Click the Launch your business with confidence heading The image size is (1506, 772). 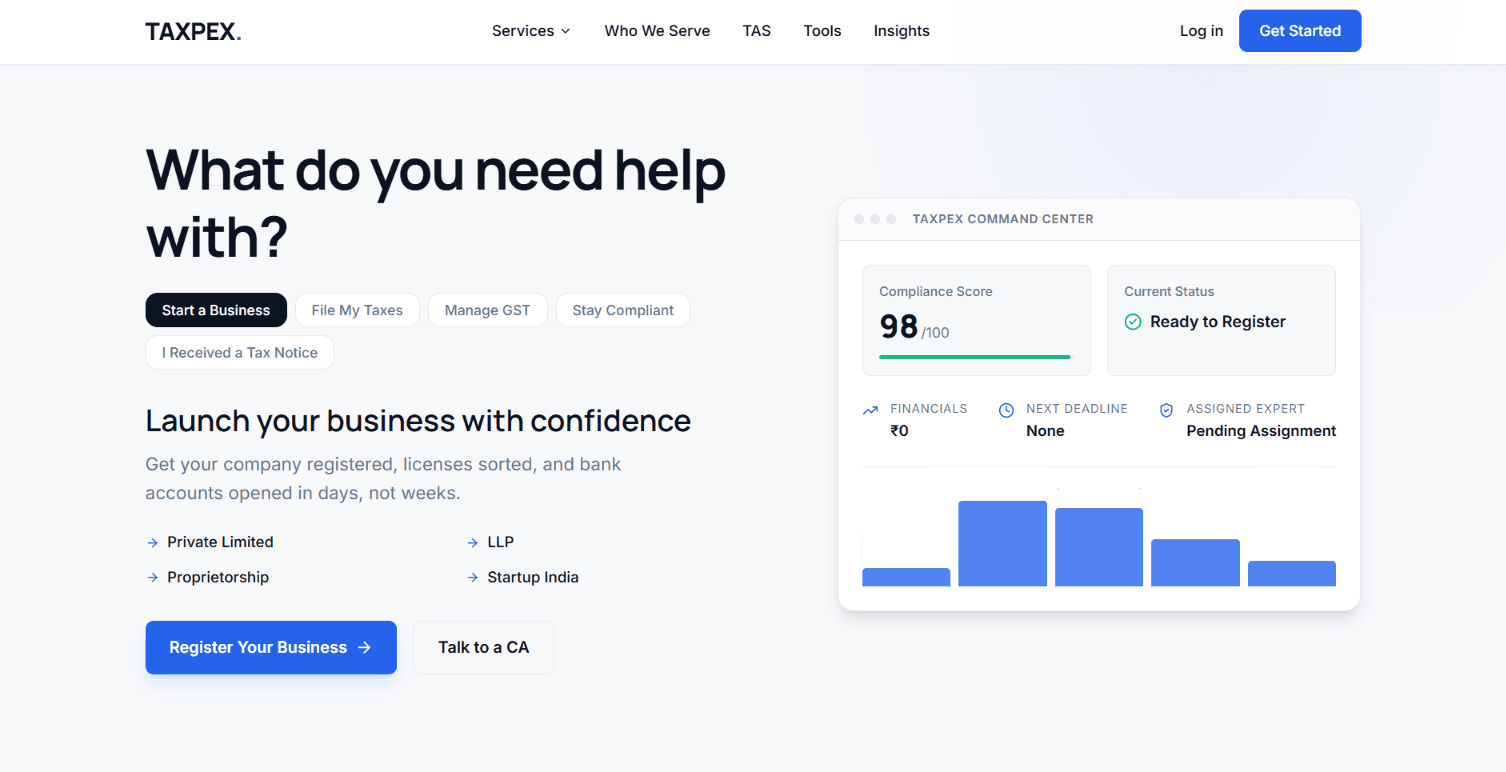(418, 421)
